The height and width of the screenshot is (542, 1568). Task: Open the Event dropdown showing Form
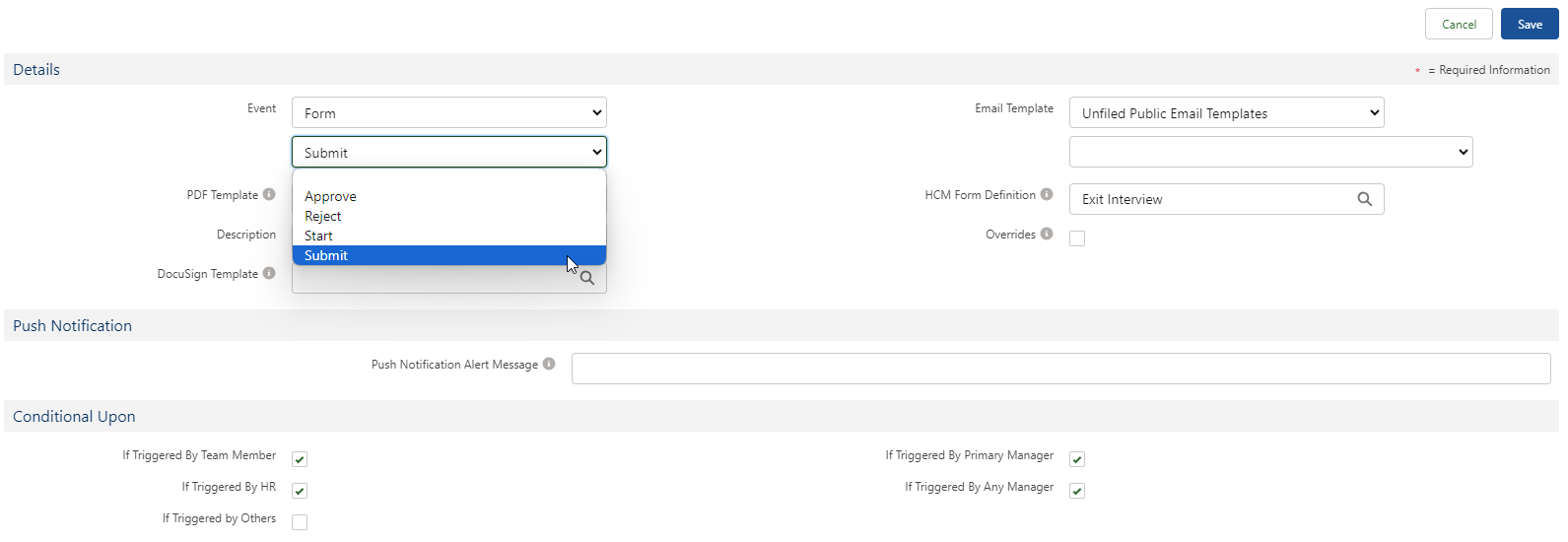[448, 113]
